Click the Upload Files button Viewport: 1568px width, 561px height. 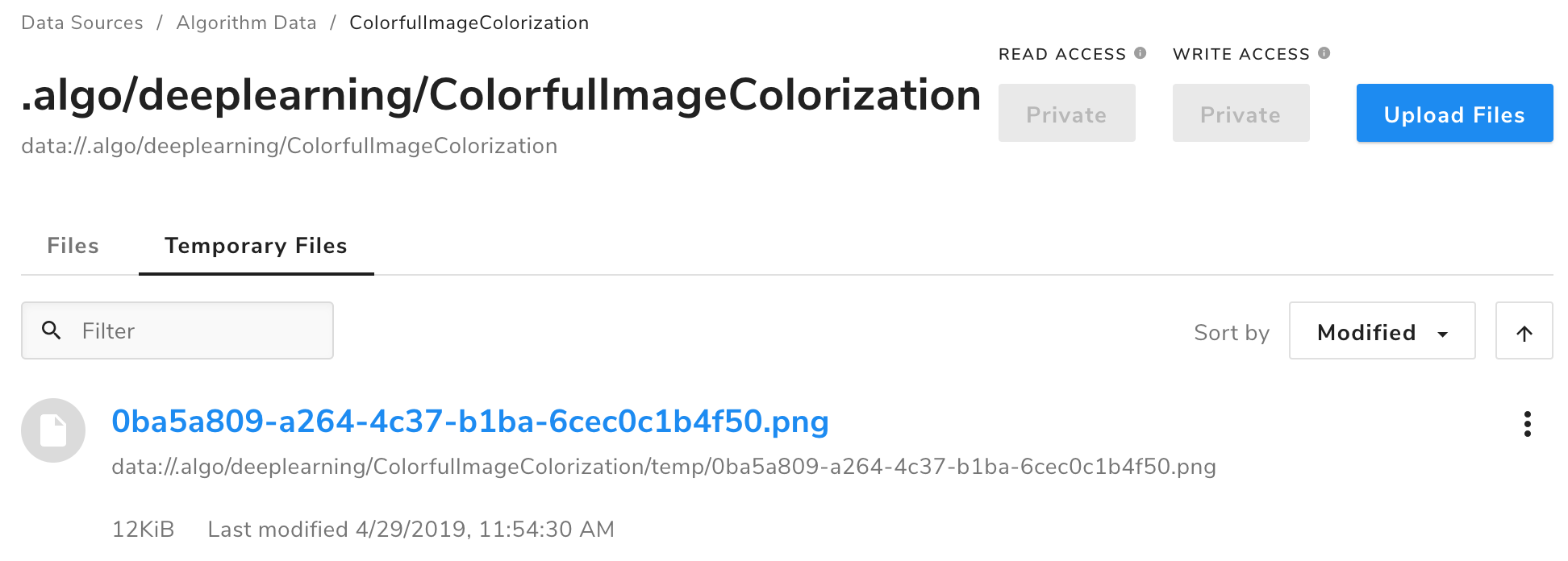(x=1454, y=114)
